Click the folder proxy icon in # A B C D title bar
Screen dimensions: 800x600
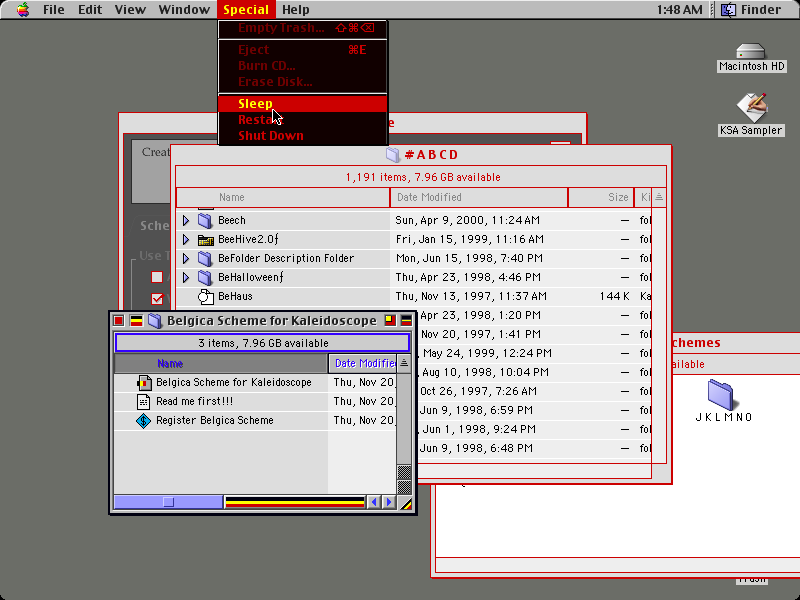(393, 155)
